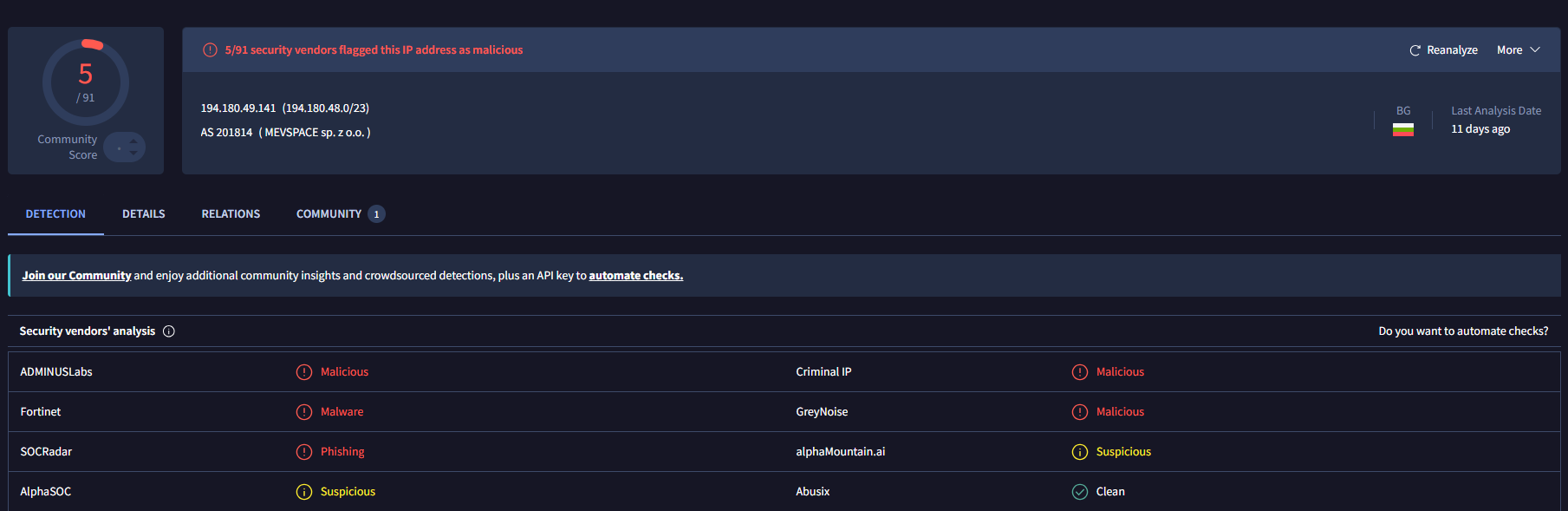Click the IP address 194.180.49.141

(x=238, y=108)
